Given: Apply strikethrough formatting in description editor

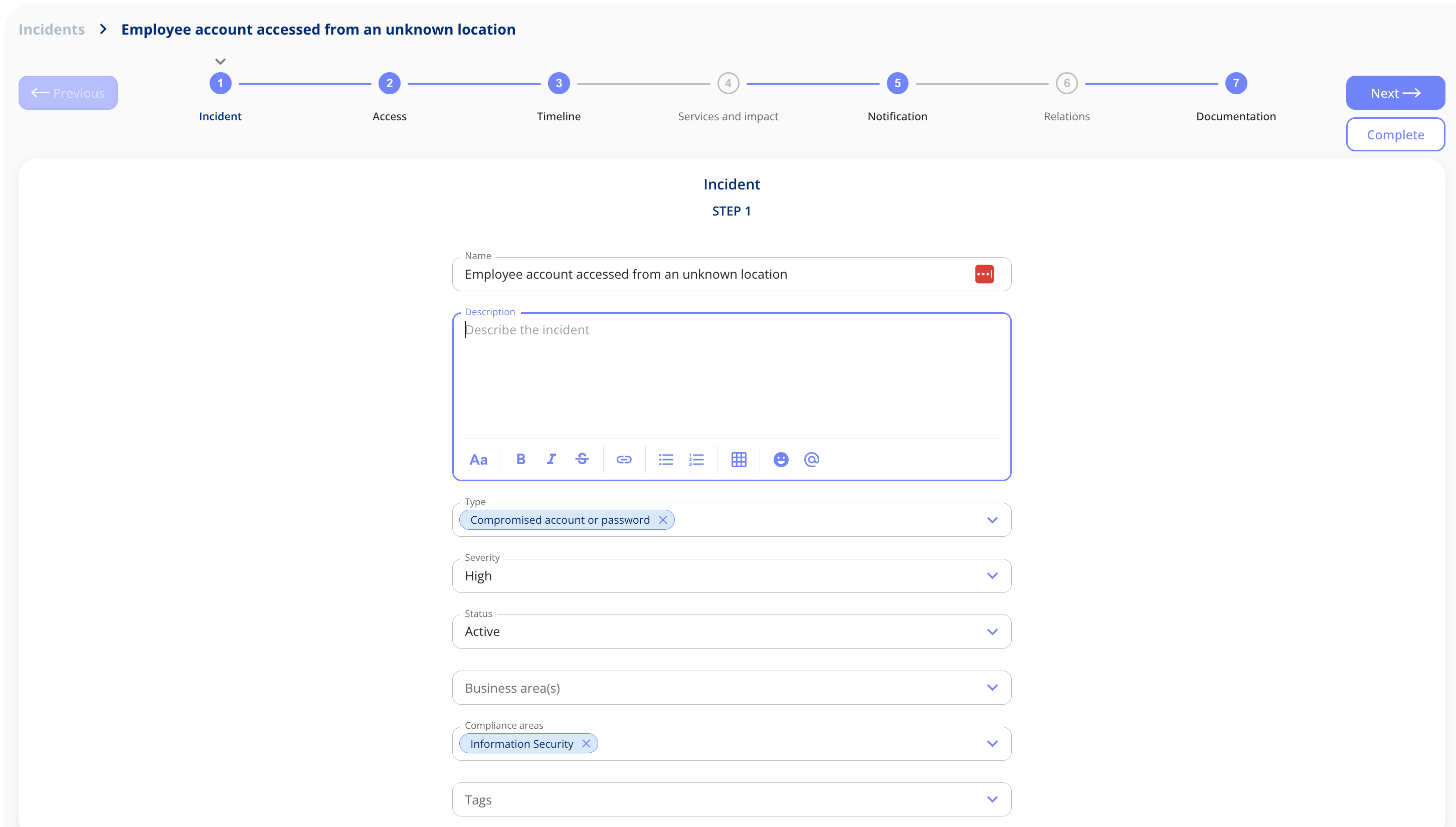Looking at the screenshot, I should click(582, 459).
